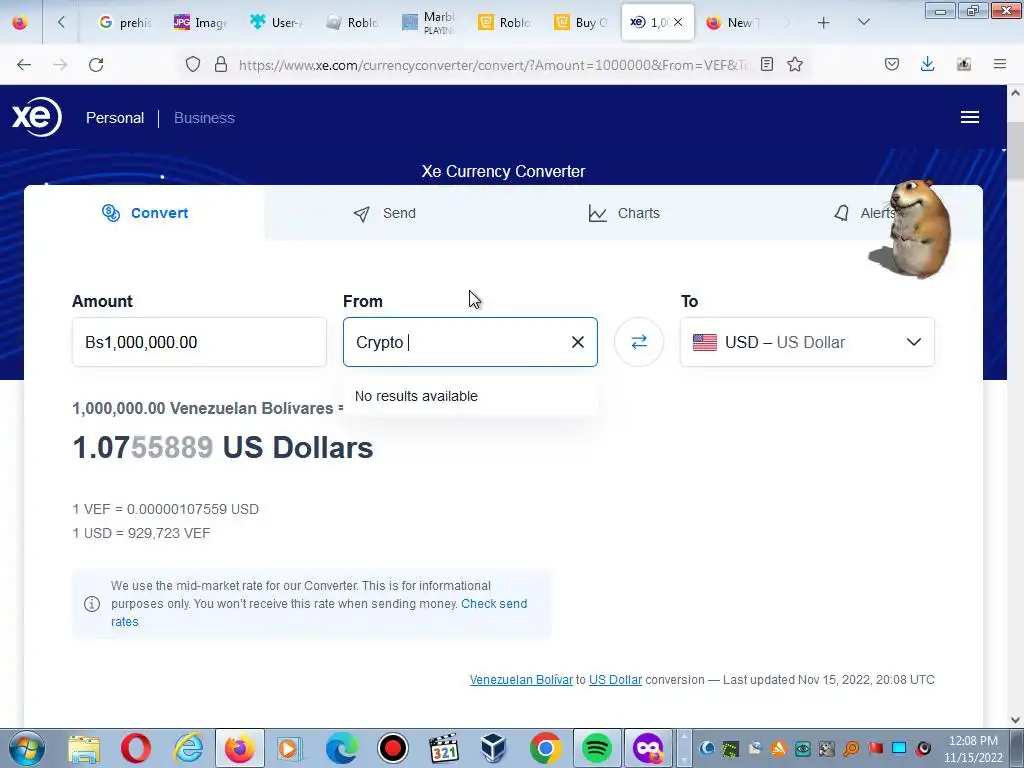Image resolution: width=1024 pixels, height=768 pixels.
Task: Close the active Xe converter tab
Action: (x=678, y=23)
